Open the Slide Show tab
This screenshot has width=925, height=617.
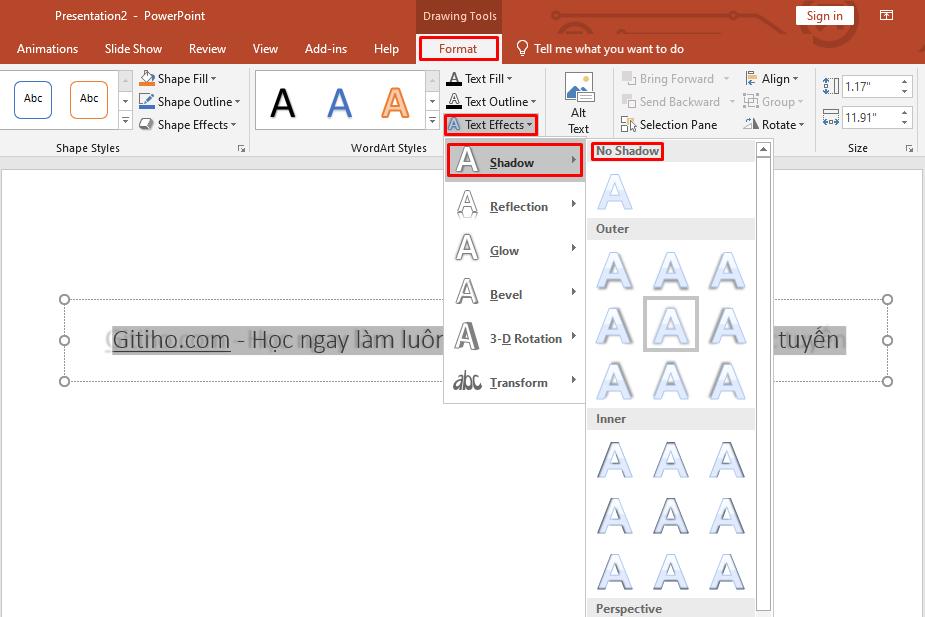133,49
